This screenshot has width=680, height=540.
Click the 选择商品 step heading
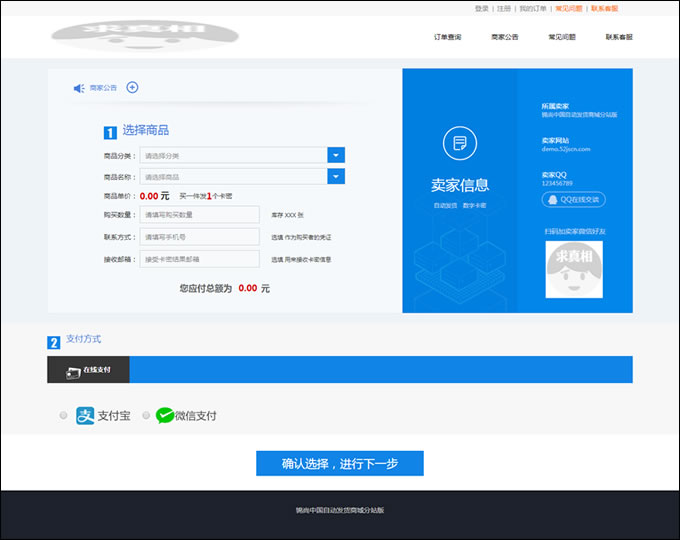coord(146,130)
